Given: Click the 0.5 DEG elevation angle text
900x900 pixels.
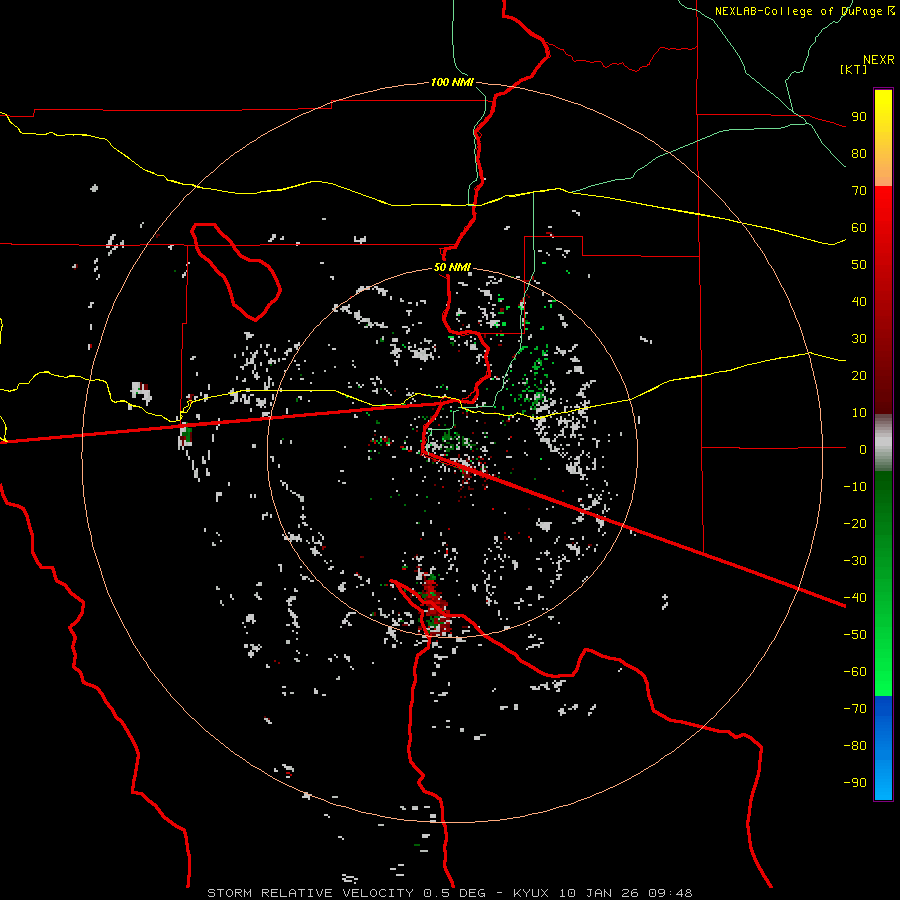Looking at the screenshot, I should [454, 893].
